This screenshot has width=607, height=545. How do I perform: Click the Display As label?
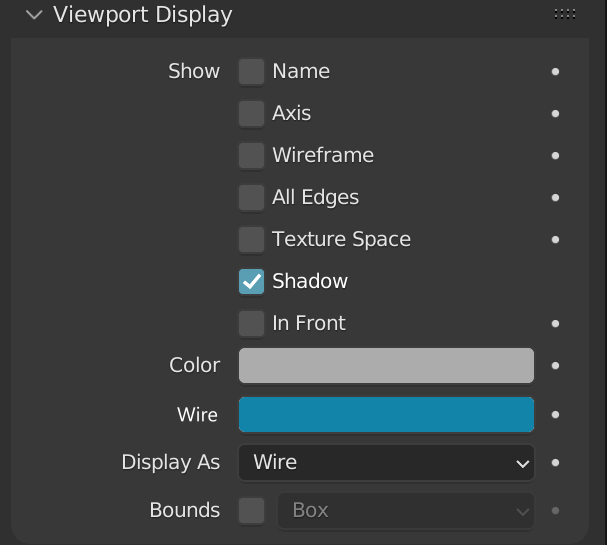(x=171, y=462)
